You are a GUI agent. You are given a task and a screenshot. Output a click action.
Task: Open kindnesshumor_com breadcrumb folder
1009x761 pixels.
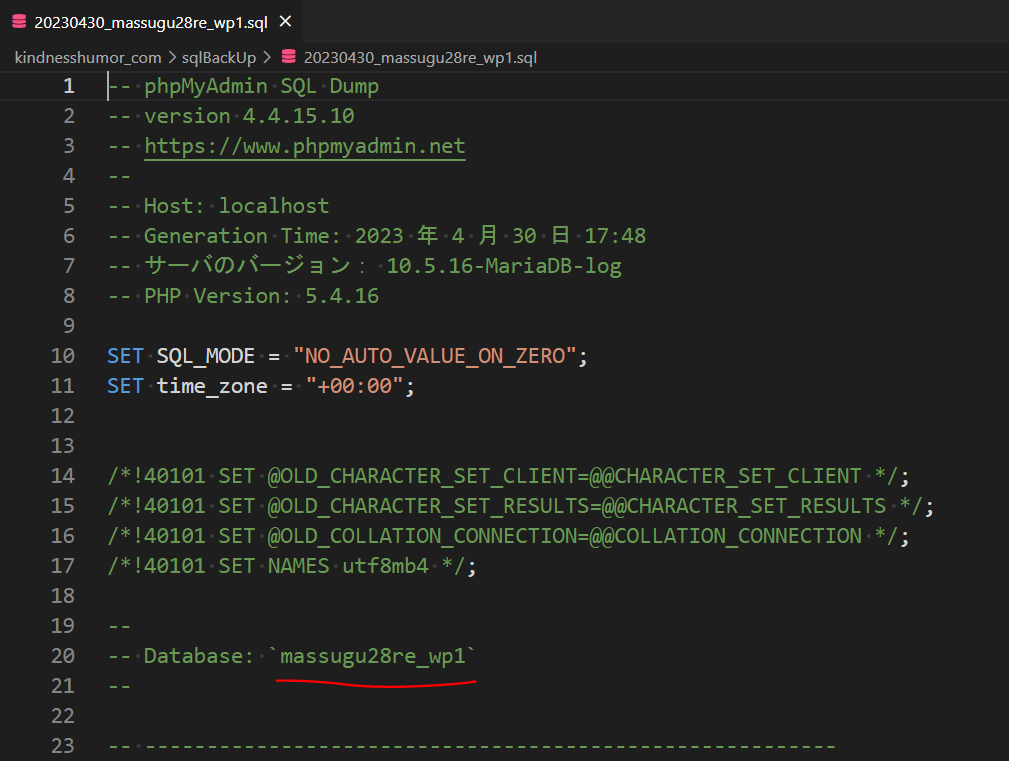[x=88, y=58]
